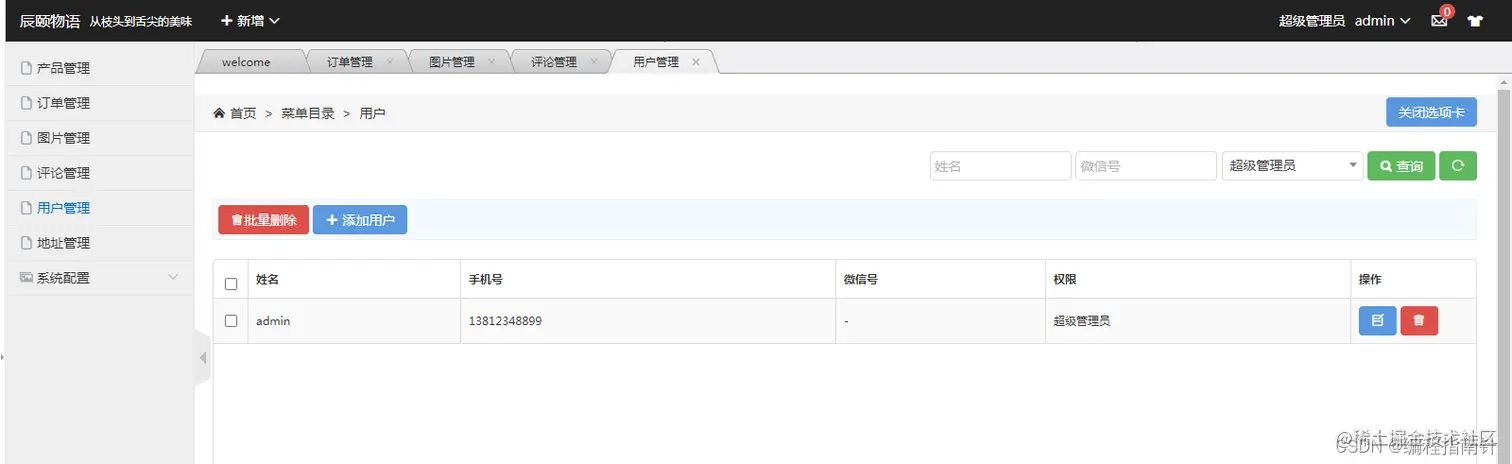
Task: Select the 用户管理 tab
Action: tap(656, 62)
